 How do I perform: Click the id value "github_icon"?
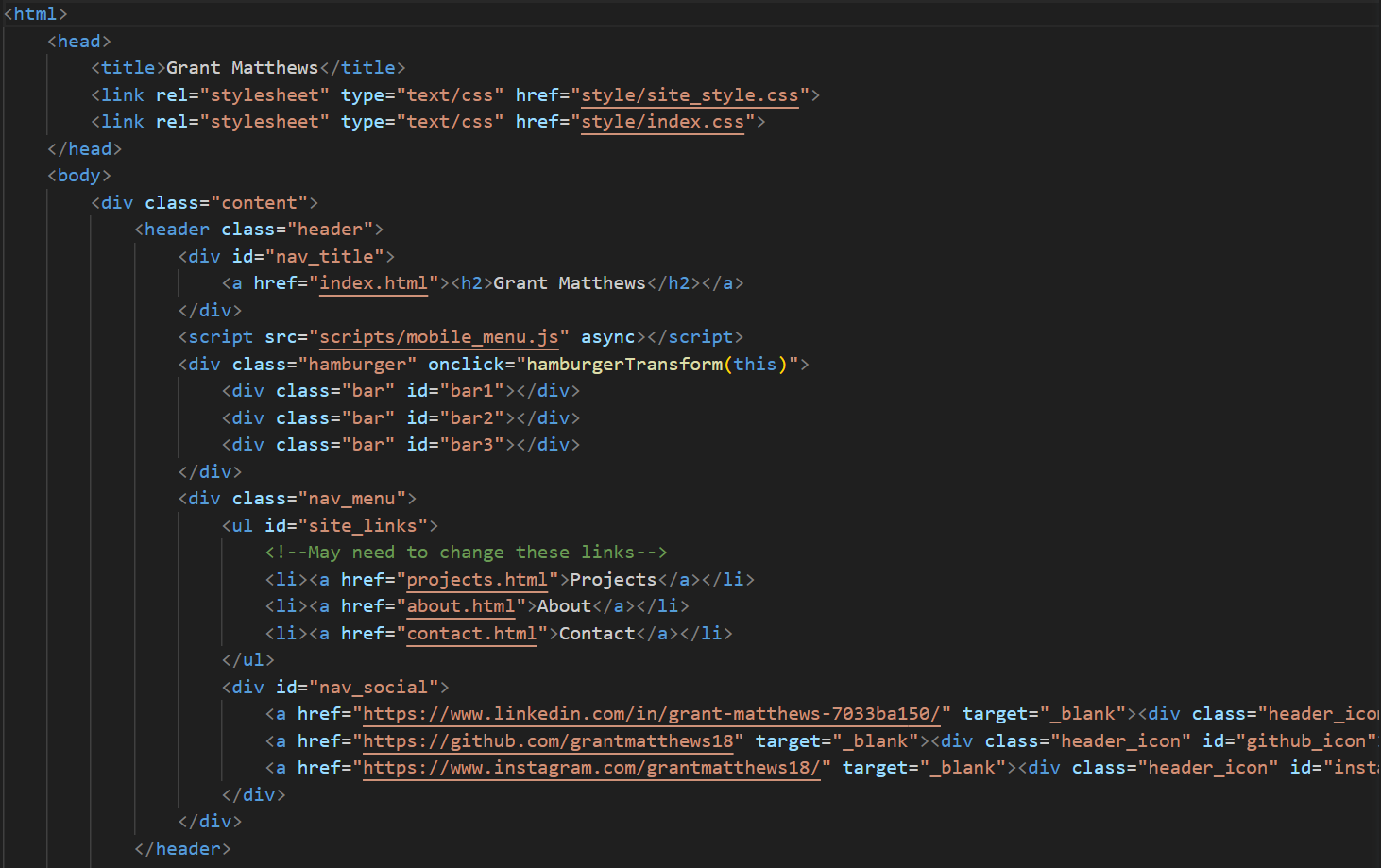click(1306, 741)
